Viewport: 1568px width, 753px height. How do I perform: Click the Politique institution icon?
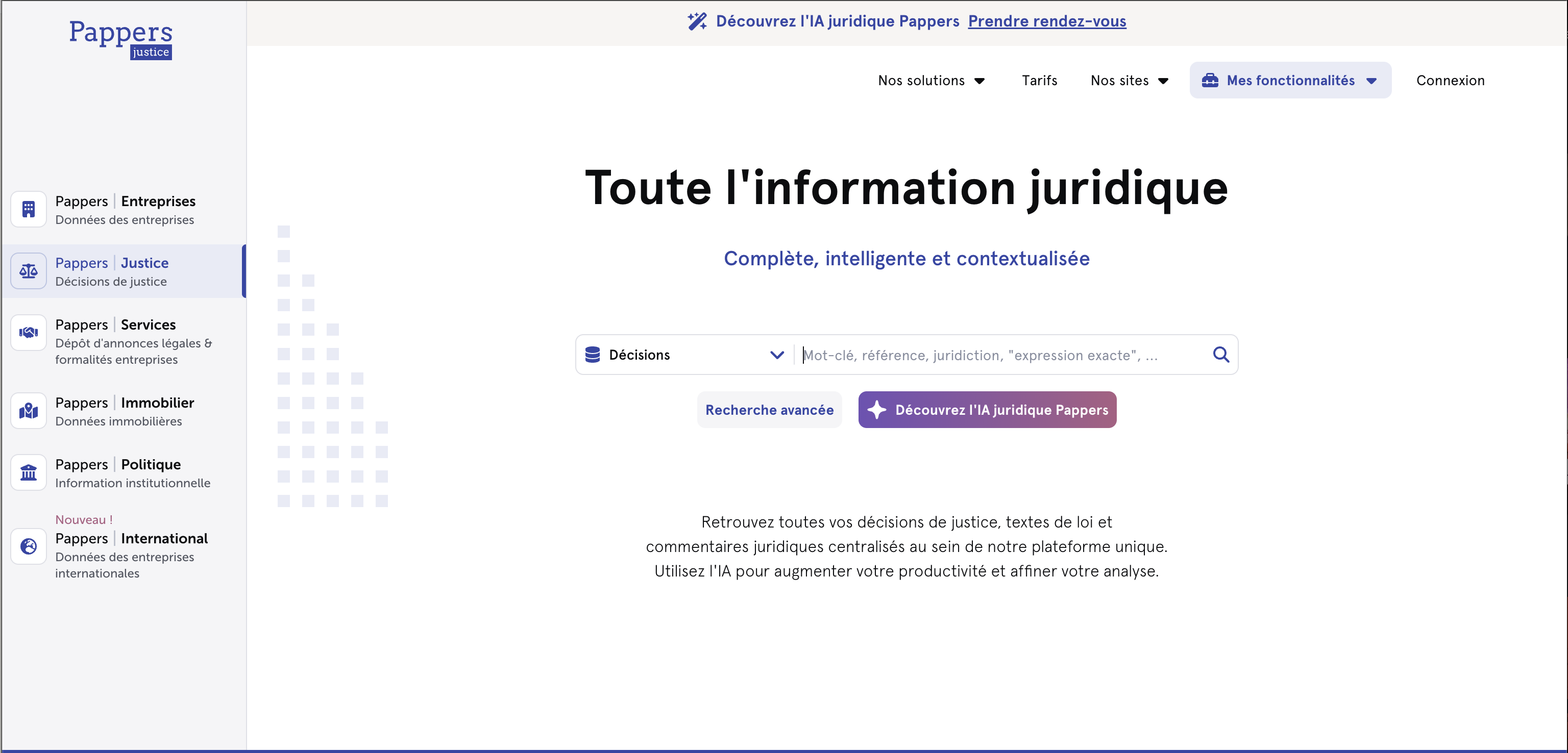coord(29,472)
